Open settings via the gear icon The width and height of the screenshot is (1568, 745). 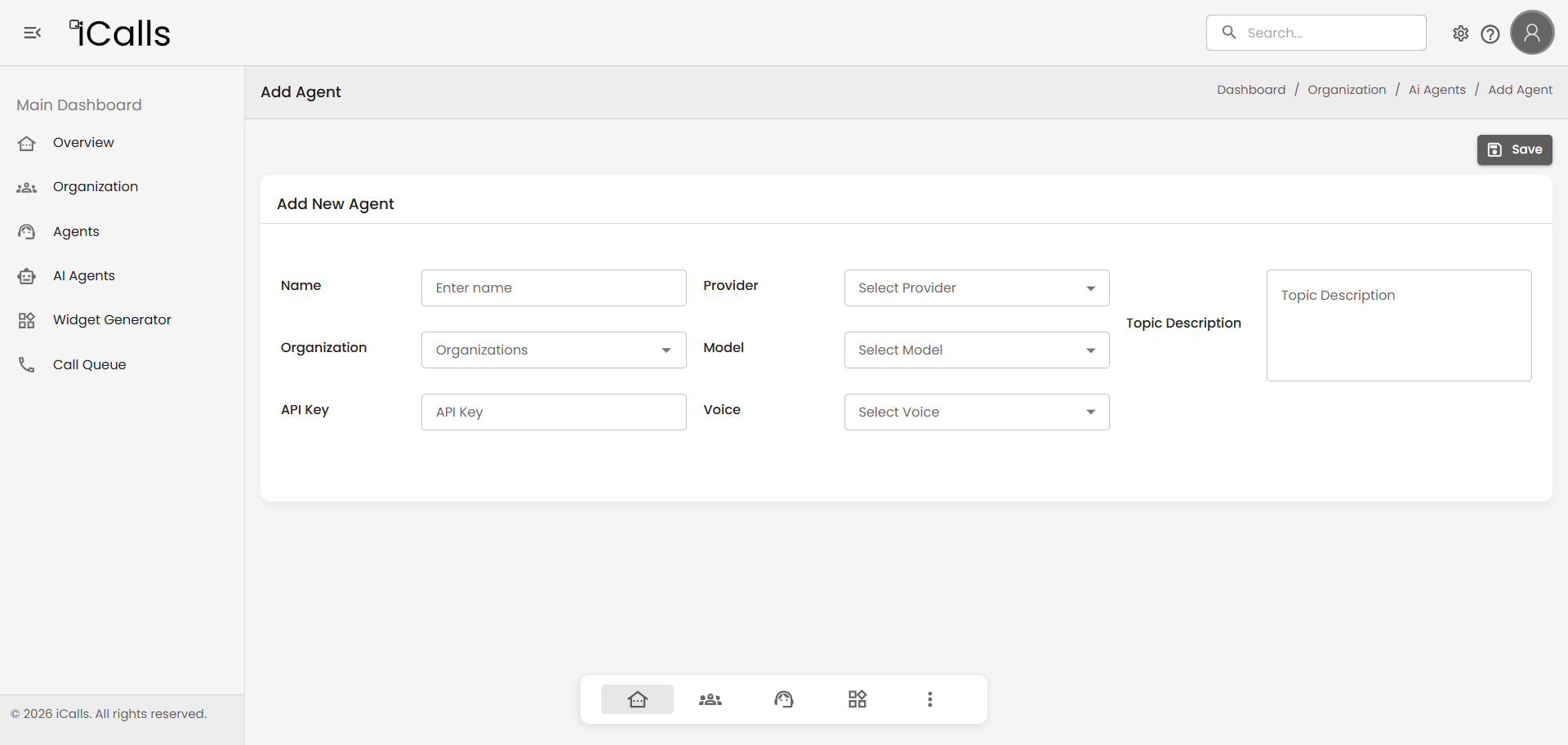coord(1460,33)
